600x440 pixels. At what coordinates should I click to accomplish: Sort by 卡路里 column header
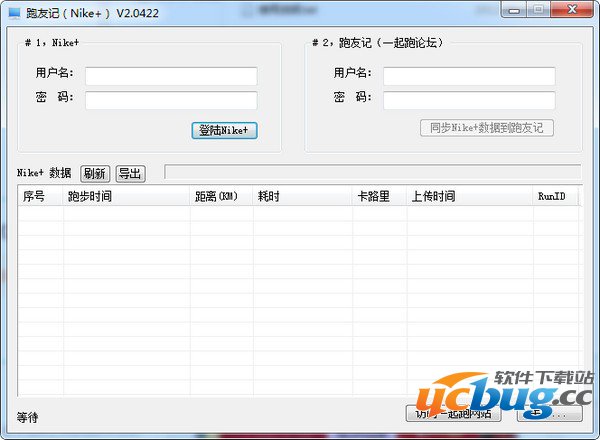point(379,196)
